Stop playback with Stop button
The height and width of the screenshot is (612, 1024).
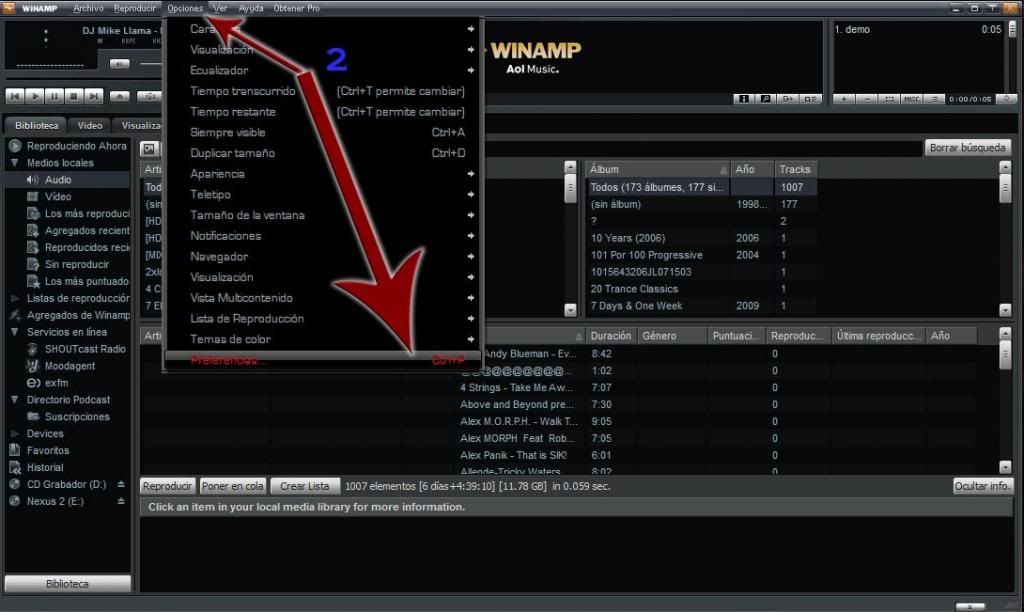coord(74,96)
